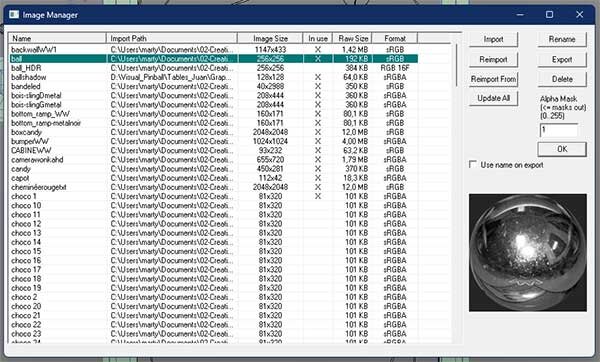Click the Delete button

coord(562,79)
